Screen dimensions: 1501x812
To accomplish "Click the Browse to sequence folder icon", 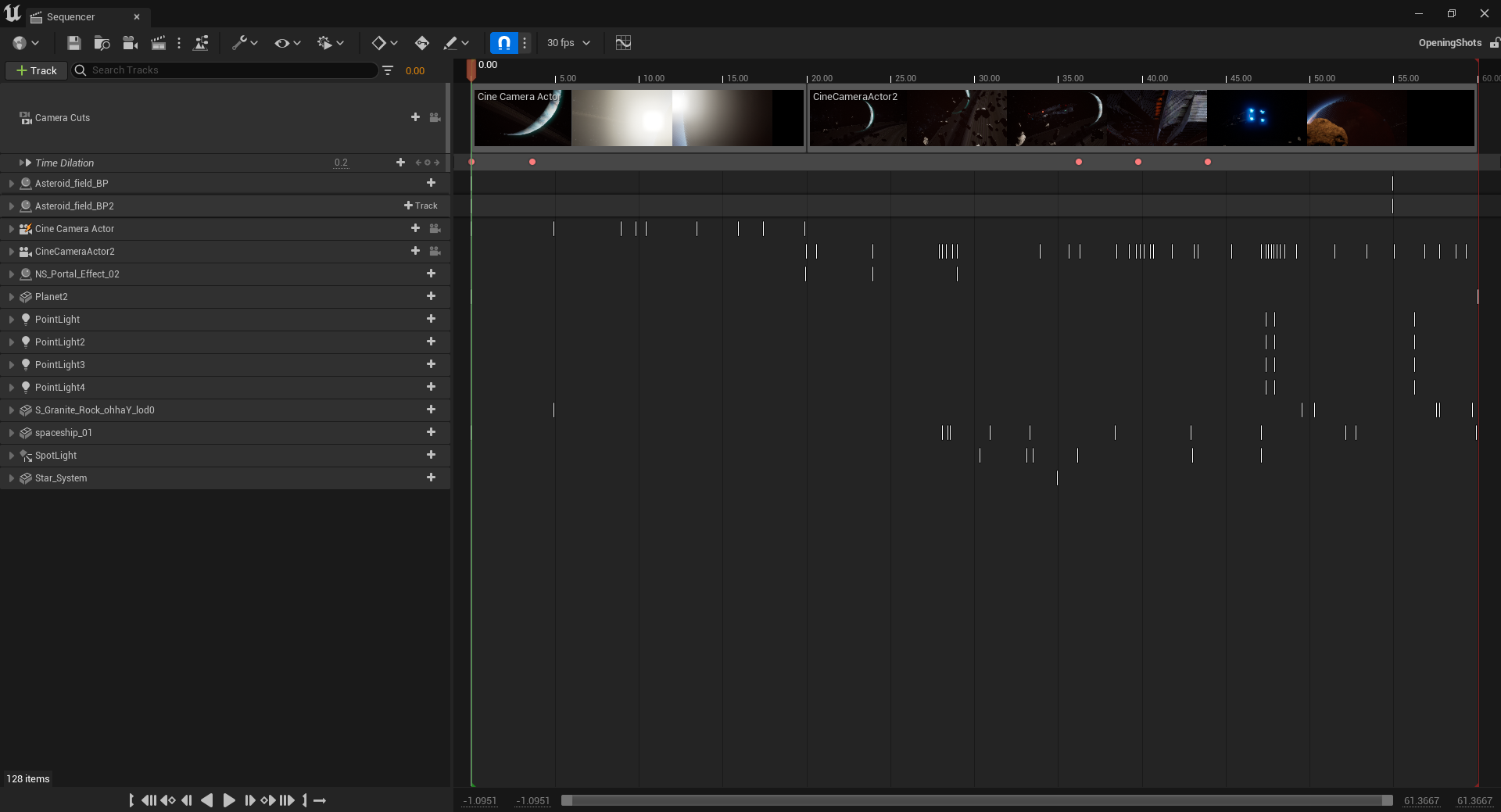I will (102, 43).
